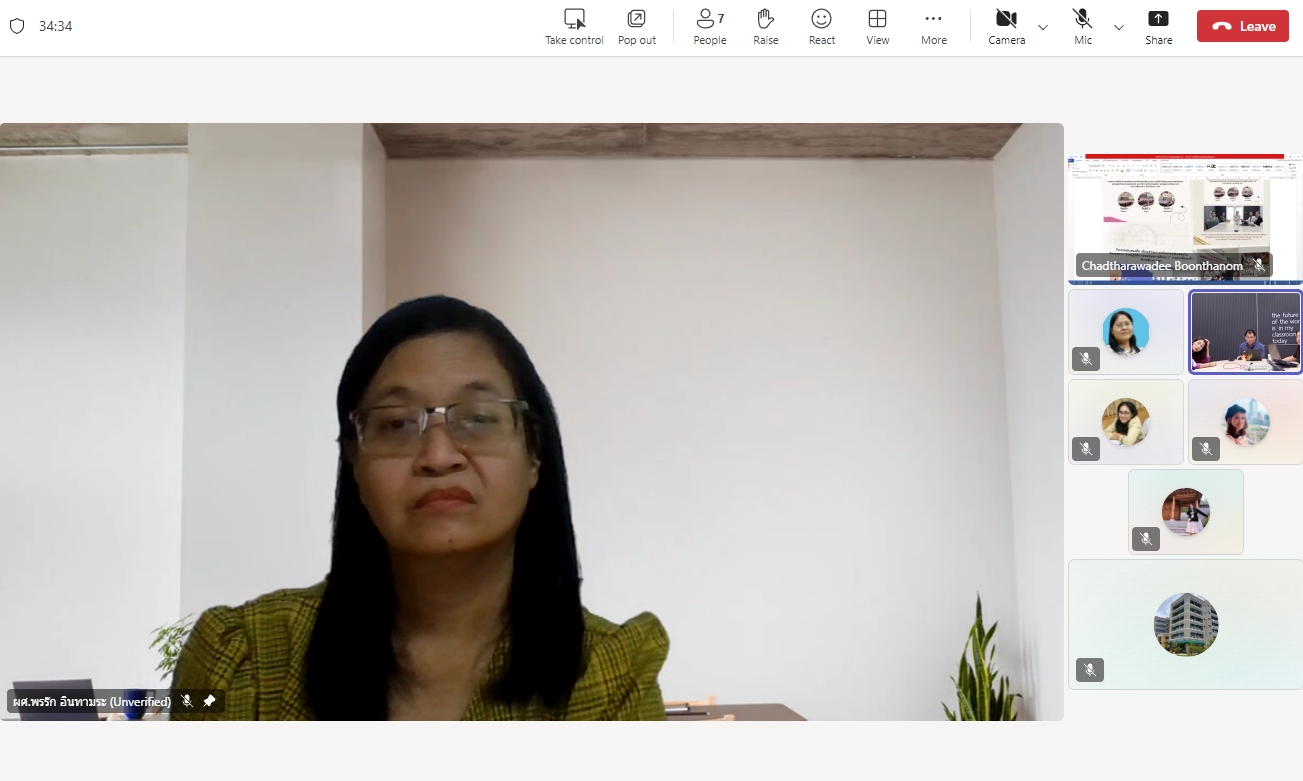Open the More actions menu
This screenshot has height=781, width=1303.
click(x=933, y=20)
